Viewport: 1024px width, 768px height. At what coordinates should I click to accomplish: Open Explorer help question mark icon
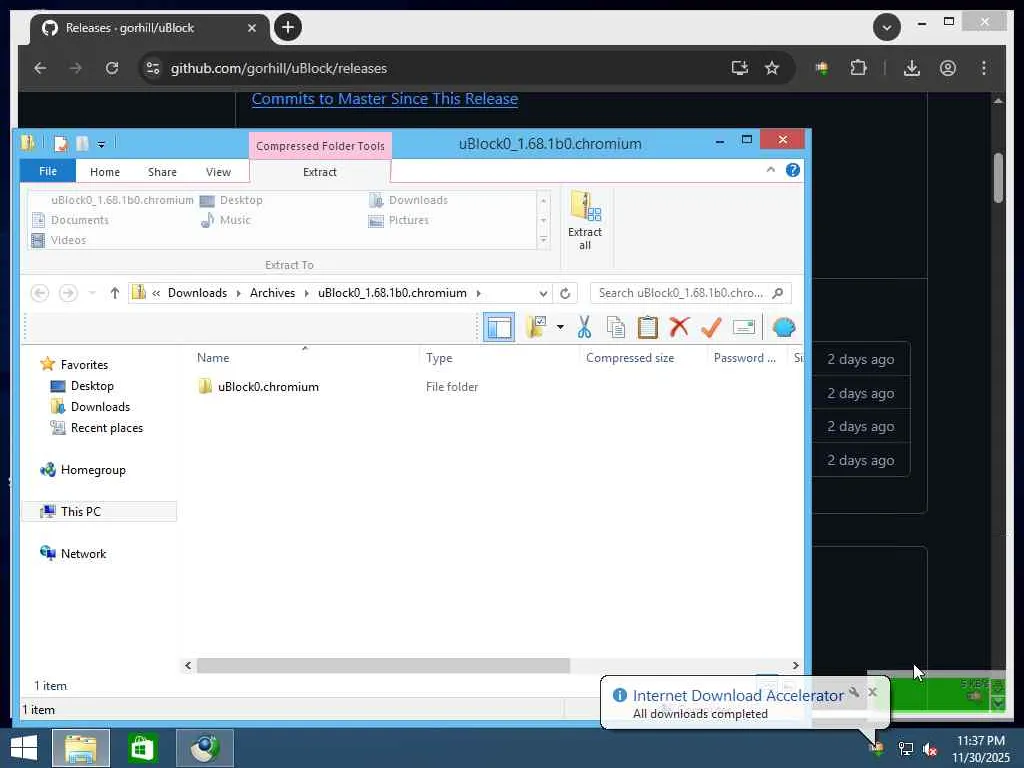click(x=793, y=170)
